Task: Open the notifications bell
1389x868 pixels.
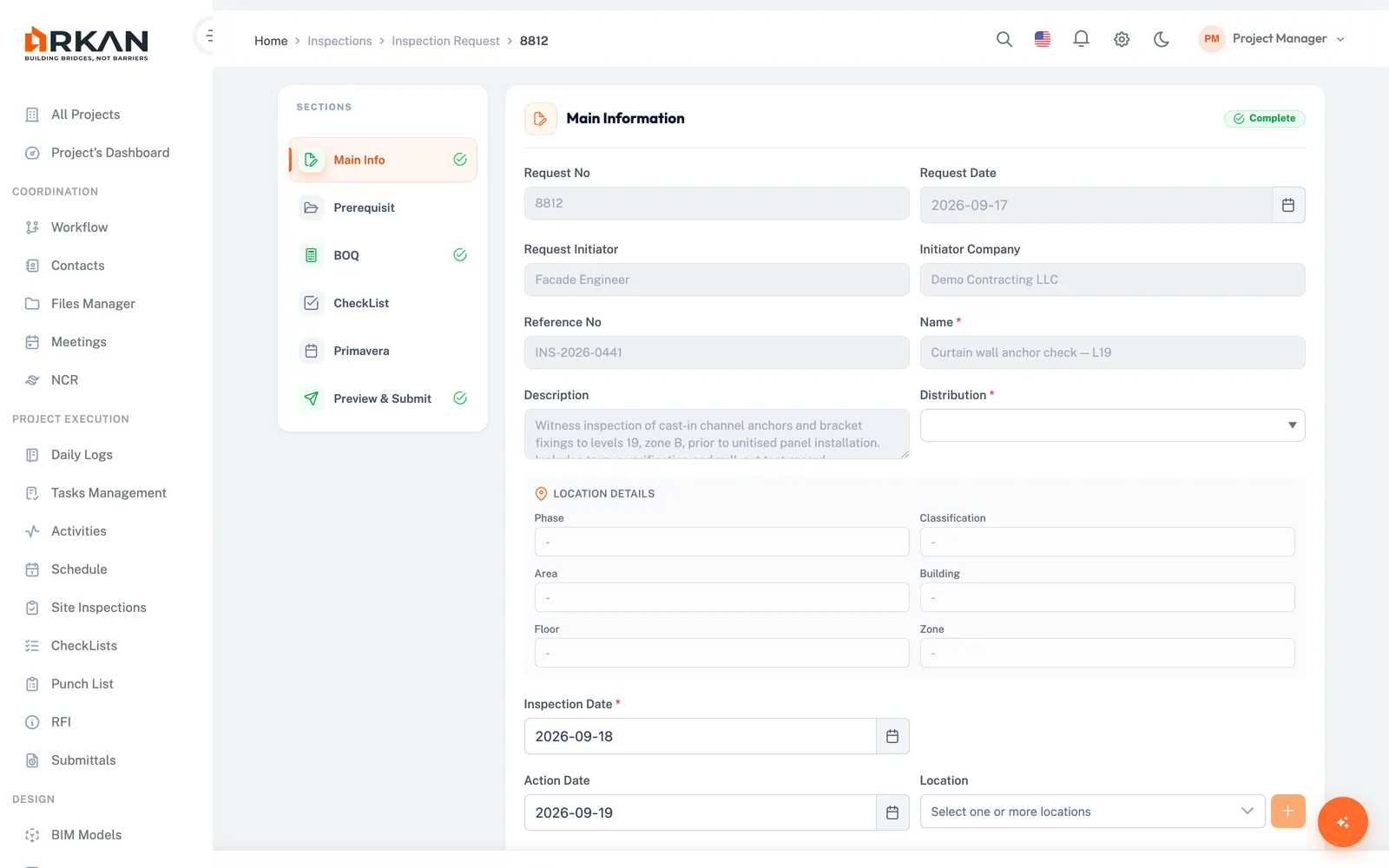Action: point(1081,39)
